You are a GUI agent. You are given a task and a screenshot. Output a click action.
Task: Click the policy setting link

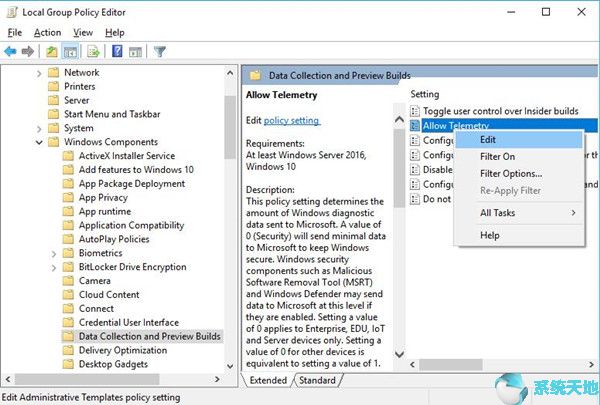(x=292, y=121)
